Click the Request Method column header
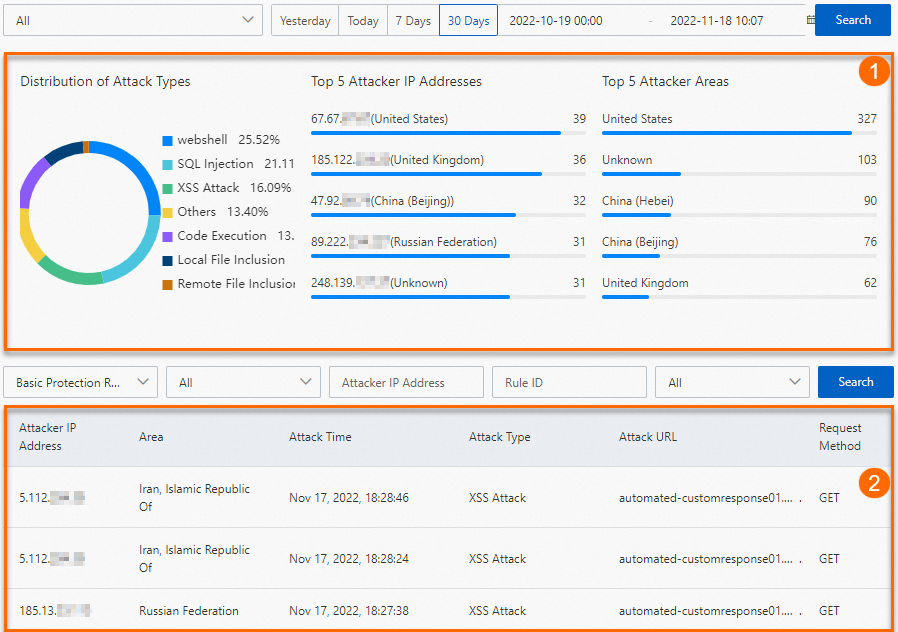 [840, 437]
